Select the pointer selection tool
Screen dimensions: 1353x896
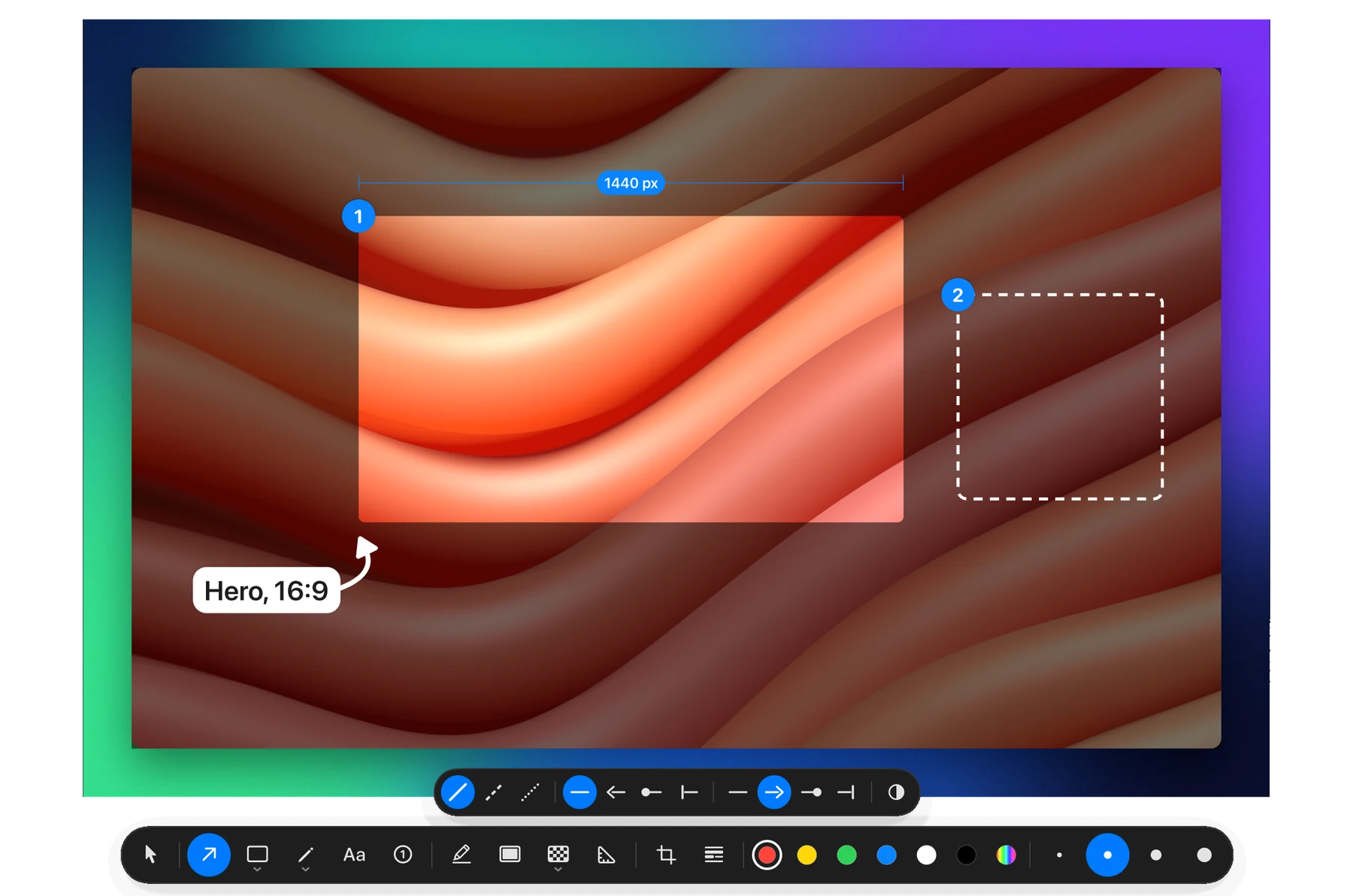coord(150,855)
